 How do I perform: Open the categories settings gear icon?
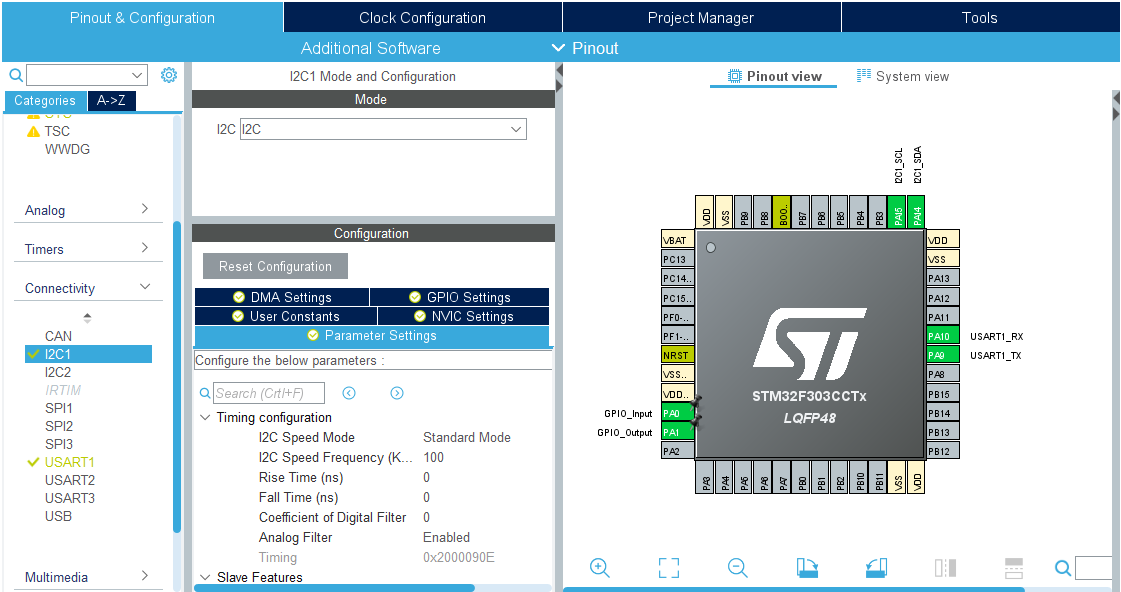point(169,75)
